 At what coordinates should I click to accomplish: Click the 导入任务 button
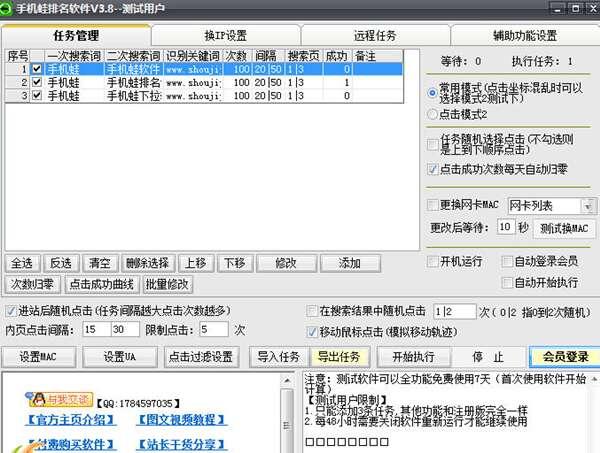point(279,356)
